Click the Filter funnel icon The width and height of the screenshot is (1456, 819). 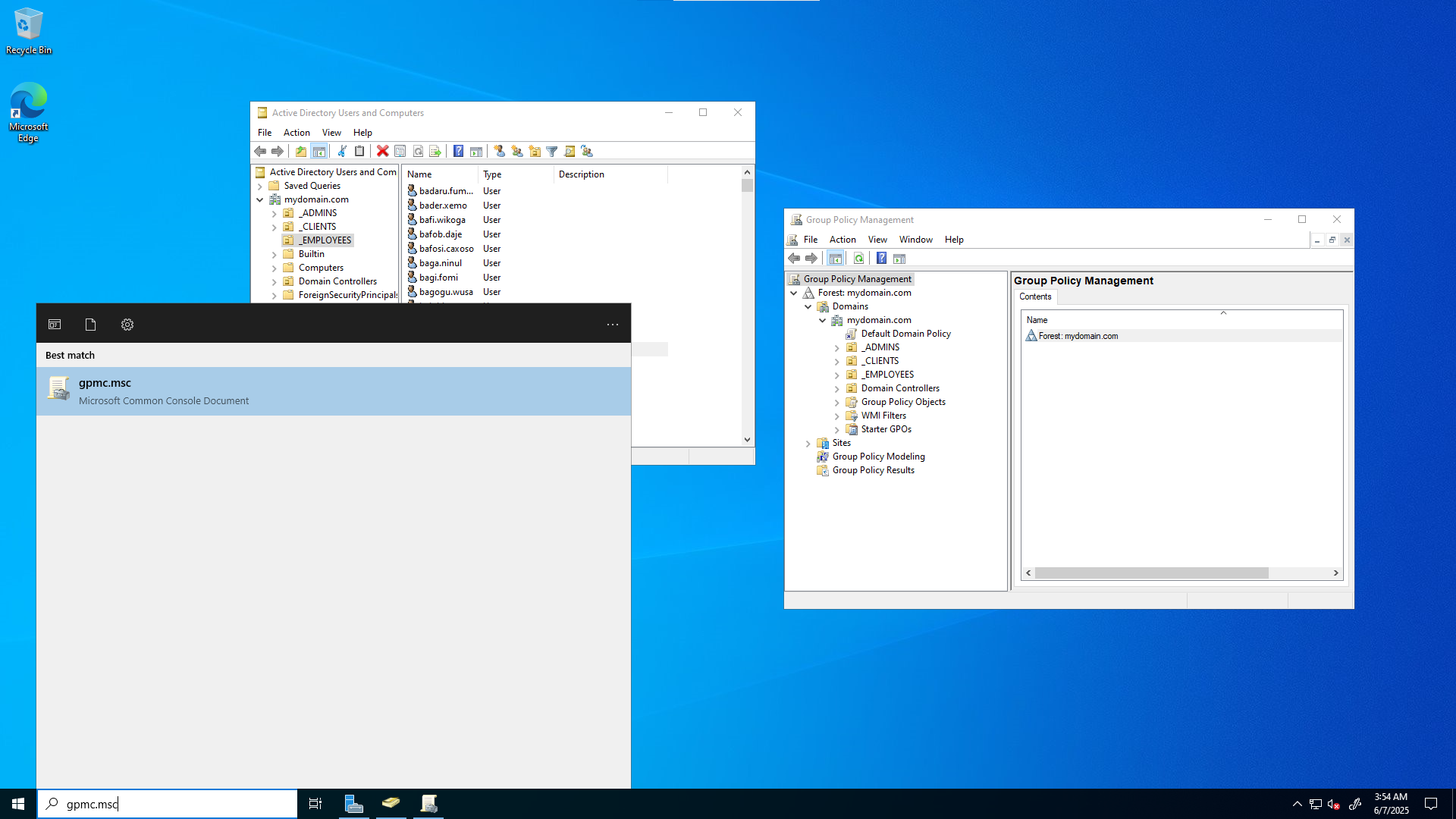click(552, 152)
